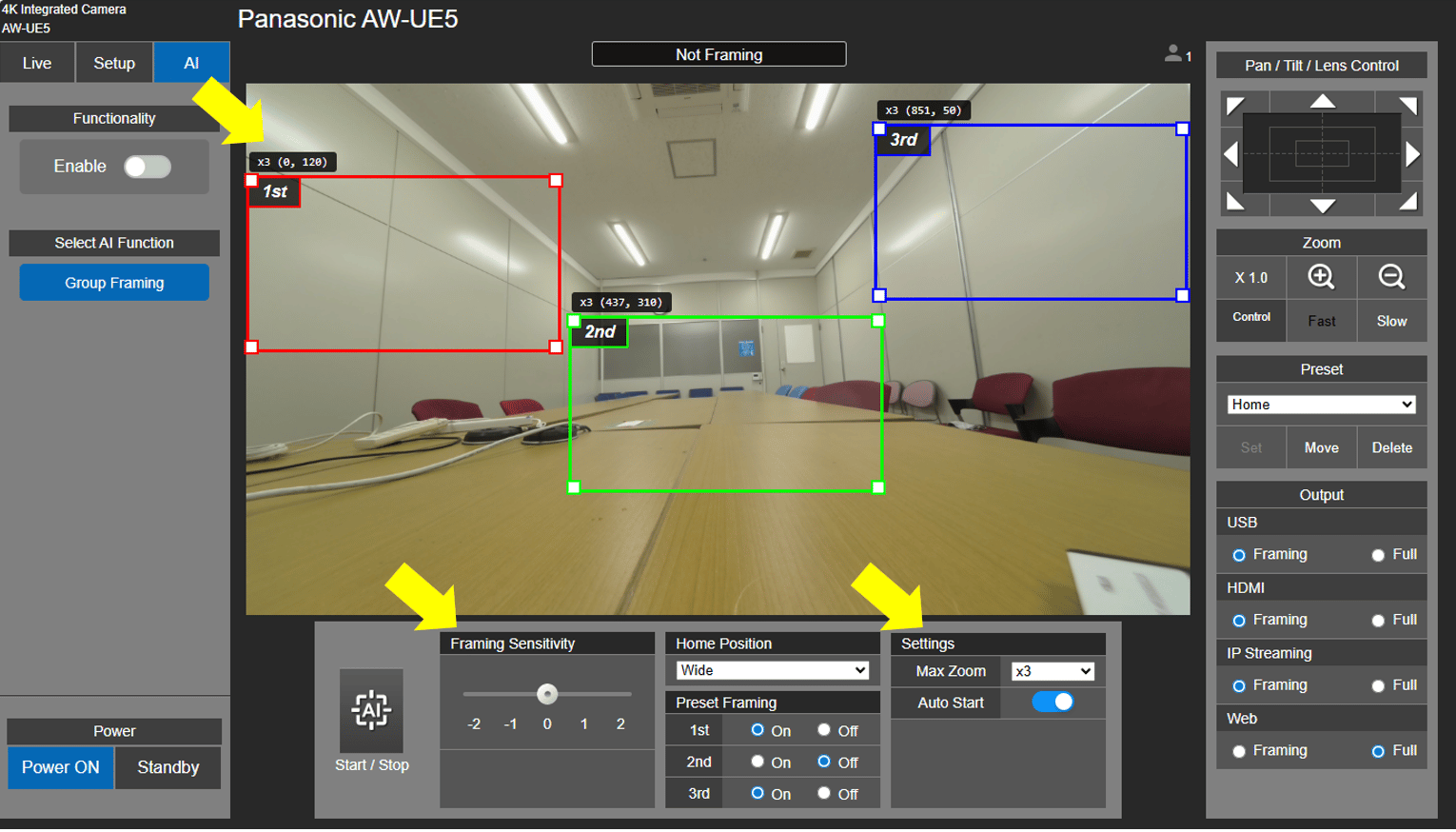This screenshot has height=832, width=1456.
Task: Select Full for IP Streaming output
Action: coord(1378,685)
